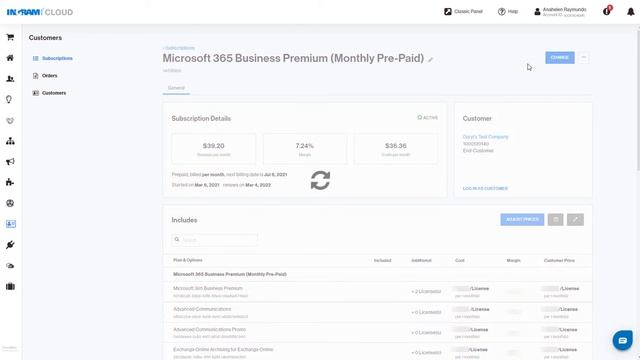Open the alerts icon with red badge

607,11
